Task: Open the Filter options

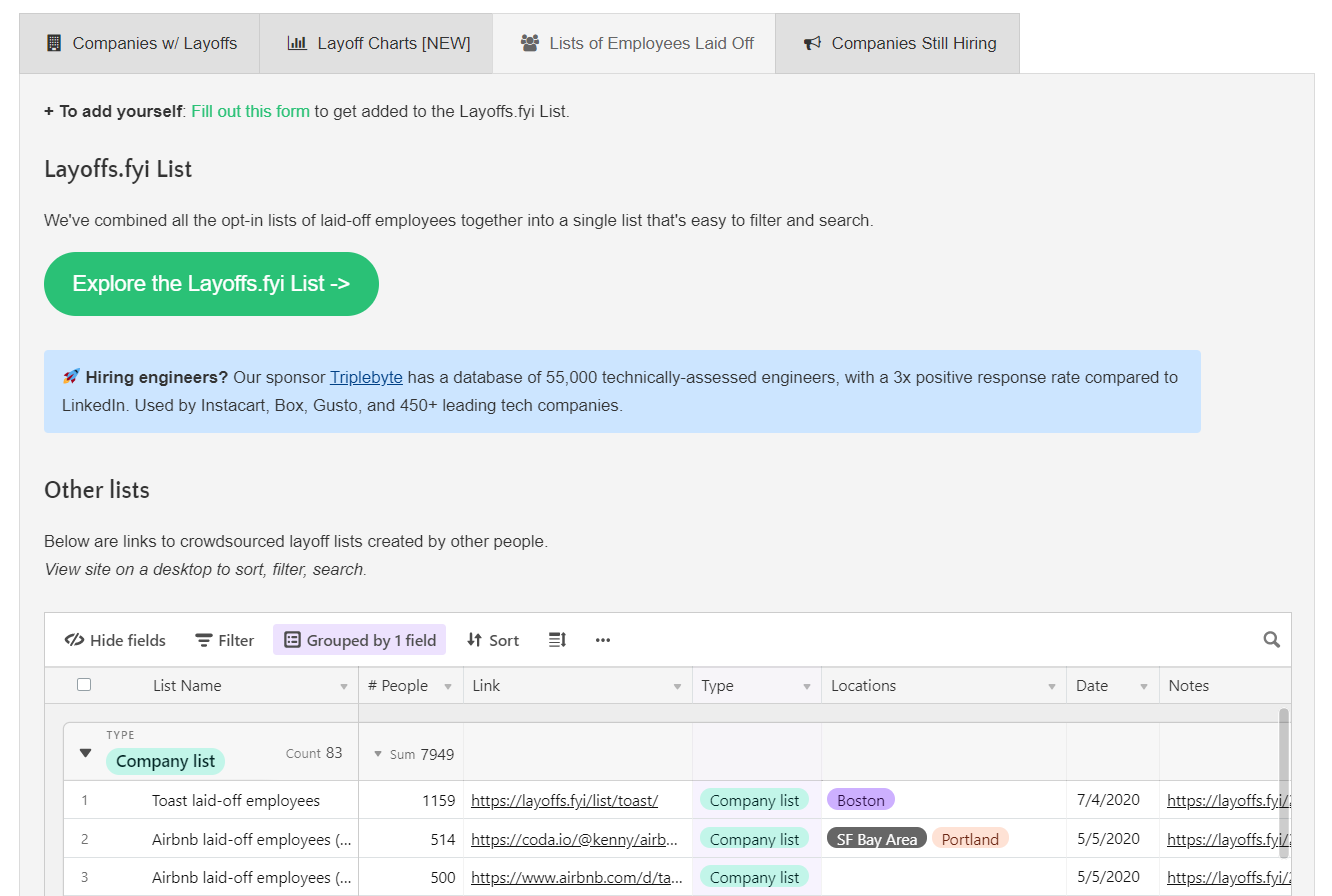Action: click(224, 640)
